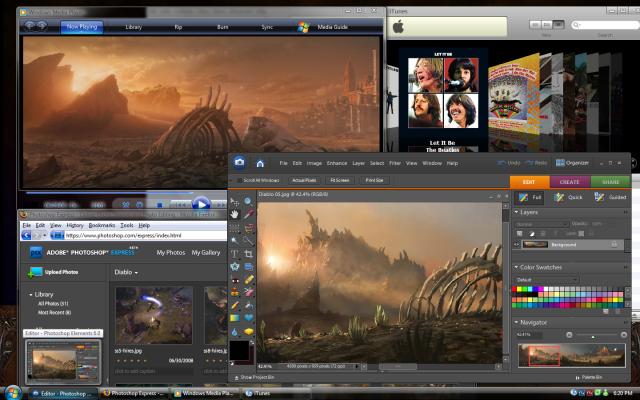Click the Fit Screen button

(340, 180)
